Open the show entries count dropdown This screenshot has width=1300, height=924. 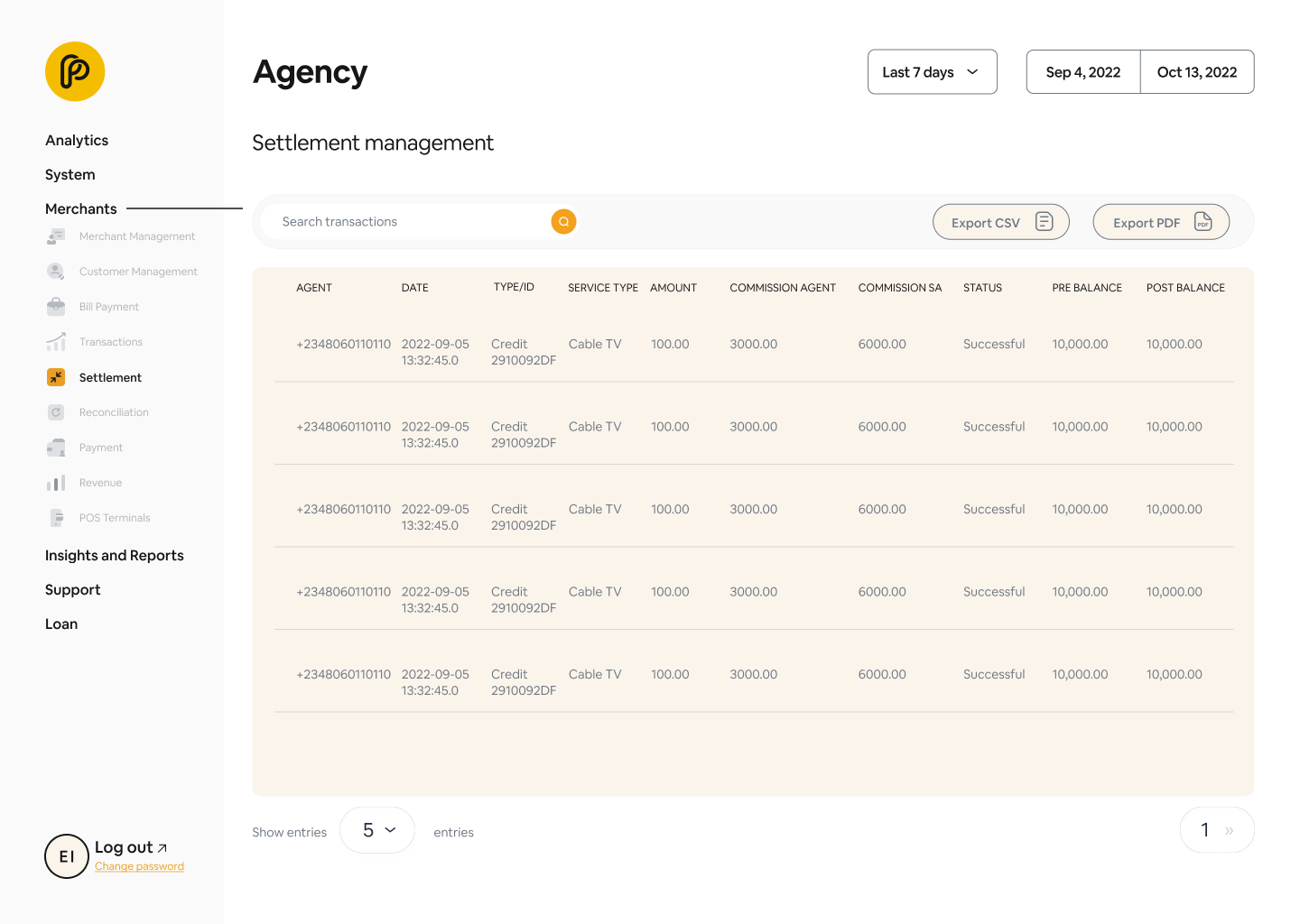click(x=377, y=830)
